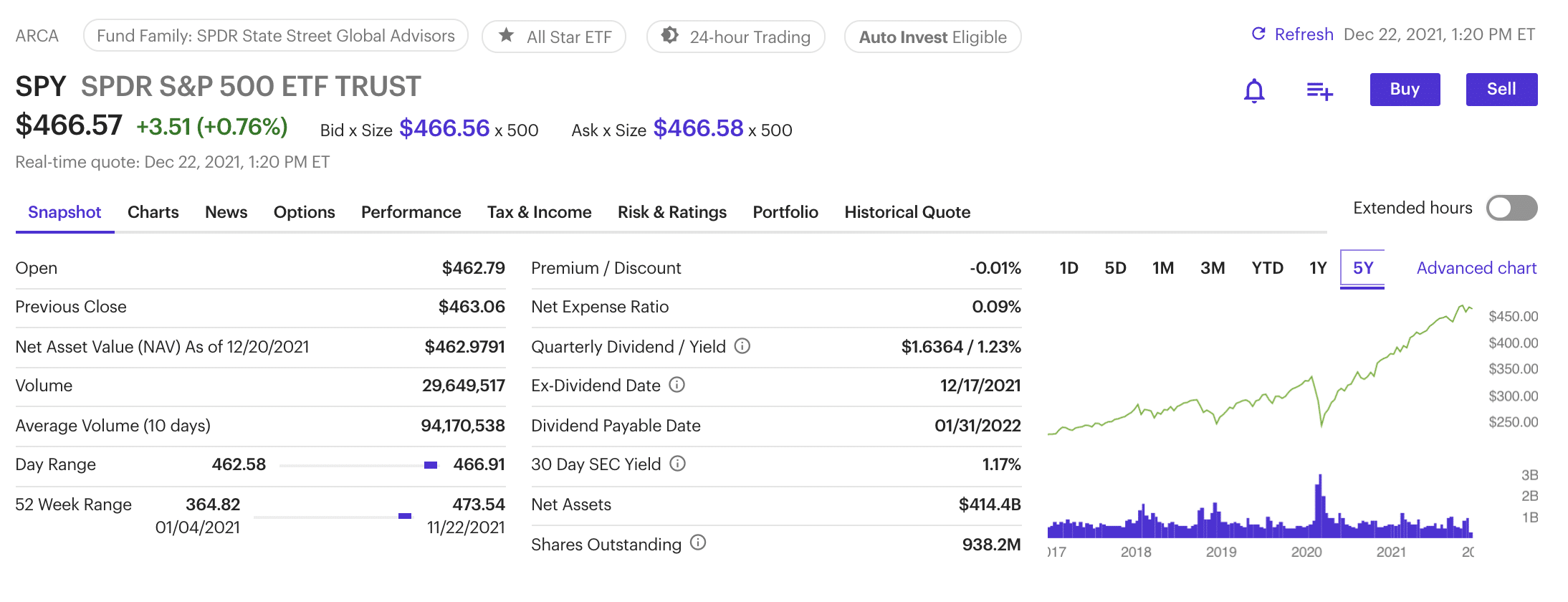This screenshot has width=1568, height=602.
Task: Open the Portfolio tab
Action: coord(785,212)
